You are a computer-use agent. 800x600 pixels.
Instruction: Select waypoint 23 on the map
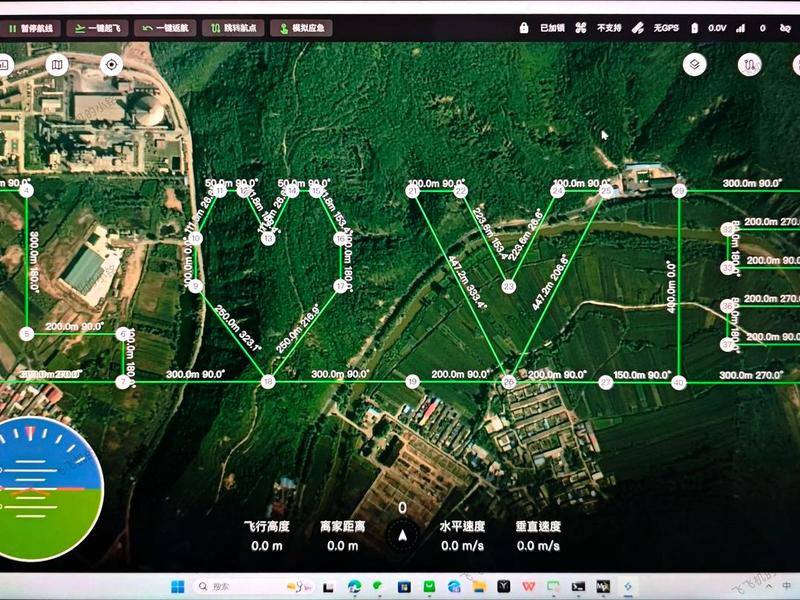click(x=508, y=287)
